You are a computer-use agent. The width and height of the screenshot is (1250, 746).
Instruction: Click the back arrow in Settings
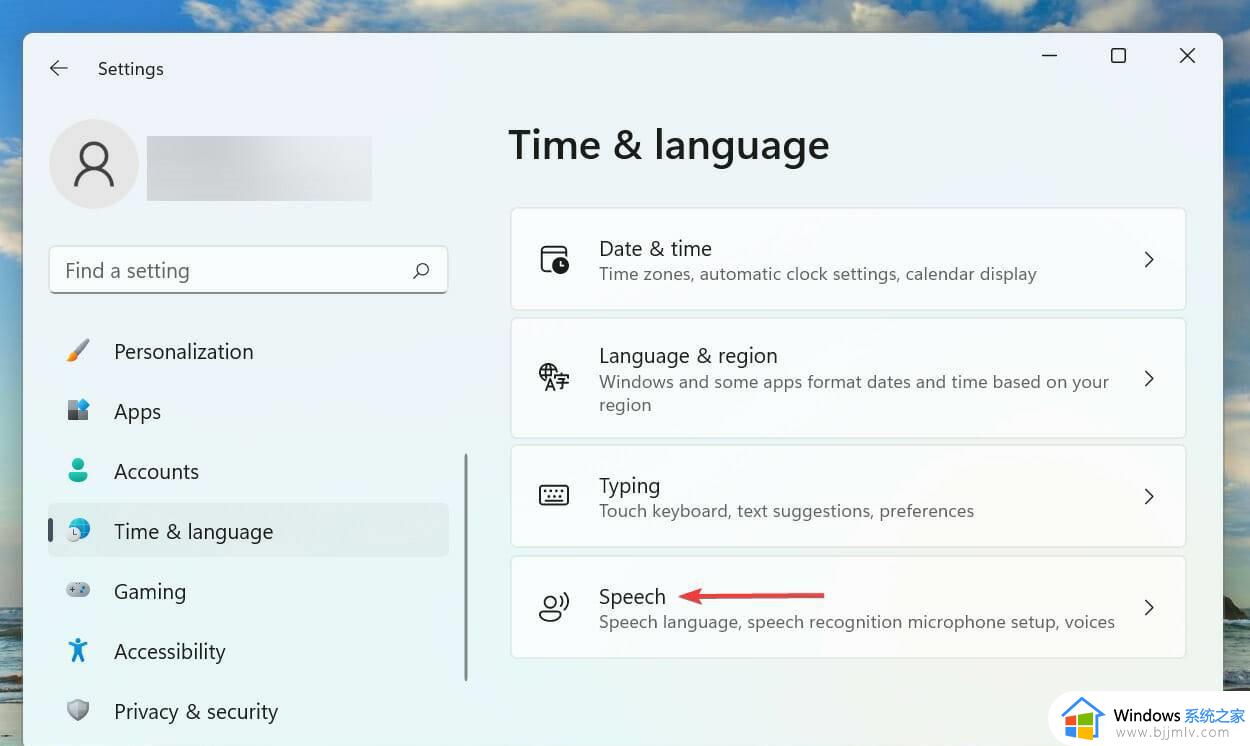coord(59,68)
